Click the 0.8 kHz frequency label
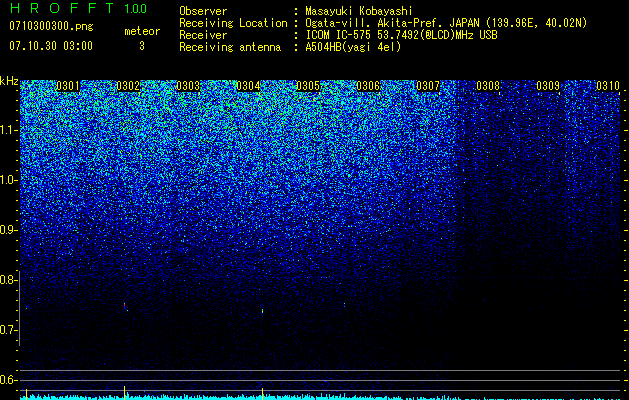 point(8,280)
